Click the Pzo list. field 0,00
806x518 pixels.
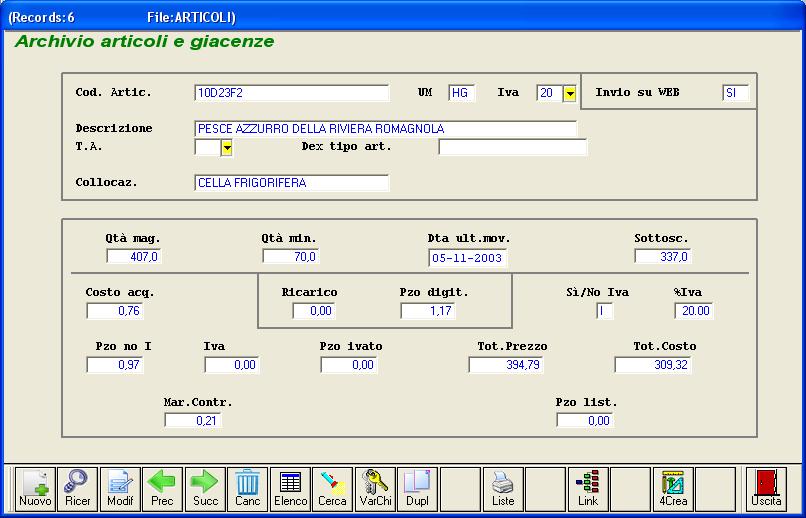click(585, 420)
